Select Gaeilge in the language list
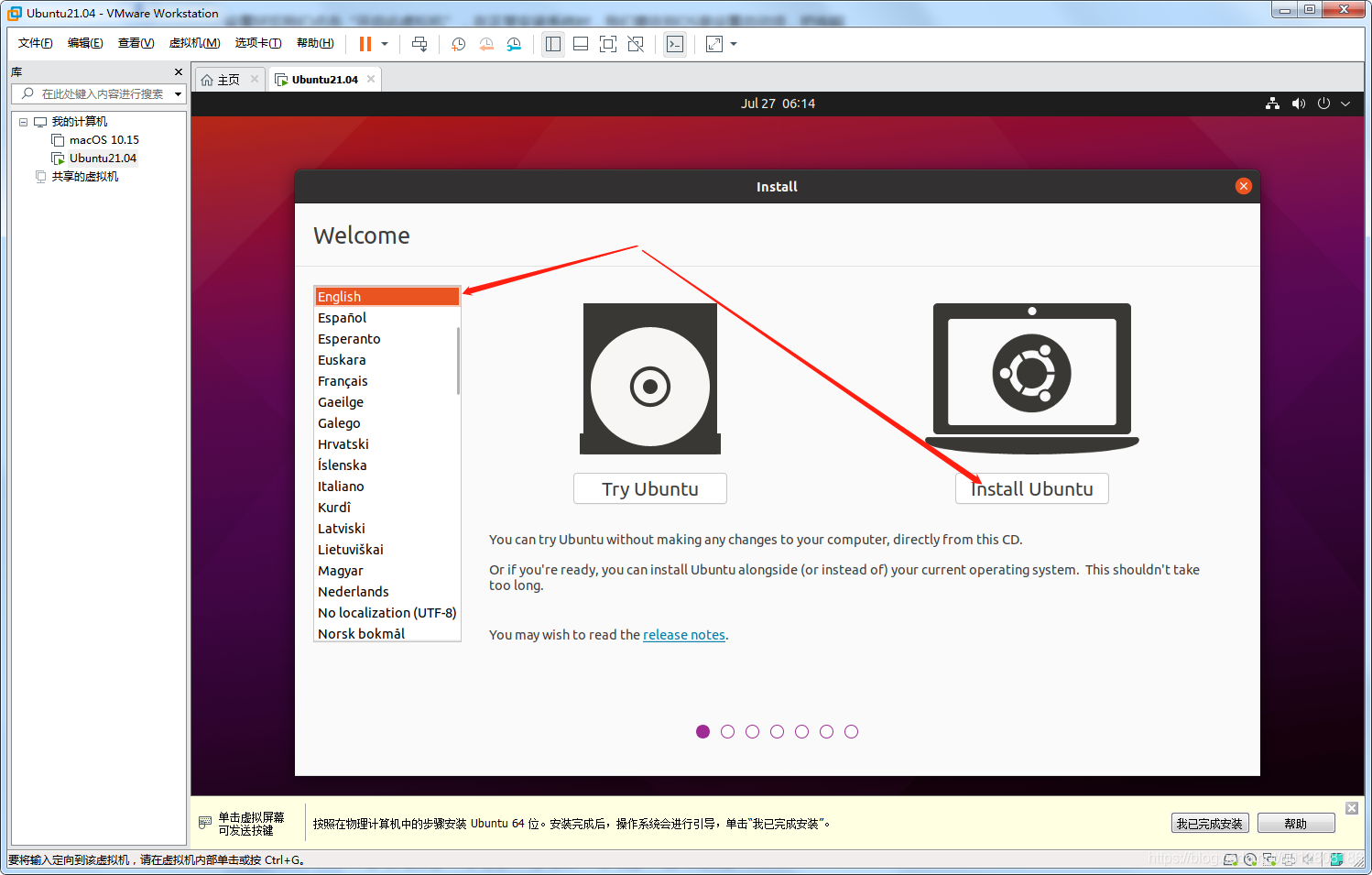The height and width of the screenshot is (875, 1372). click(x=387, y=401)
